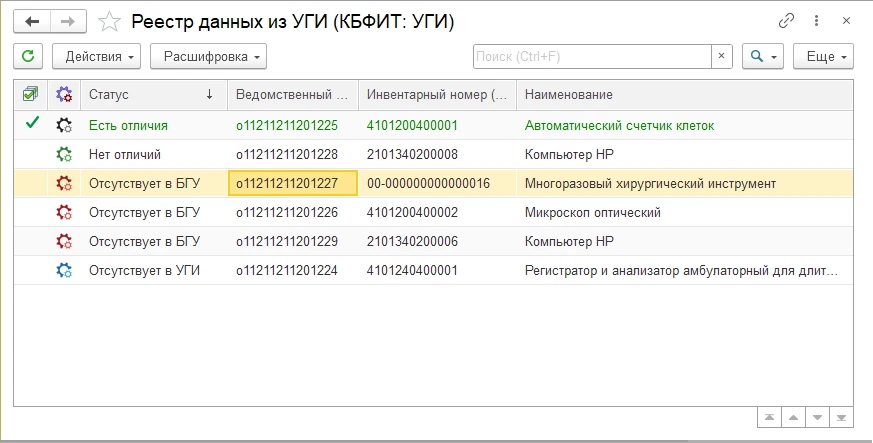This screenshot has height=443, width=873.
Task: Clear the search field with the x
Action: [722, 56]
